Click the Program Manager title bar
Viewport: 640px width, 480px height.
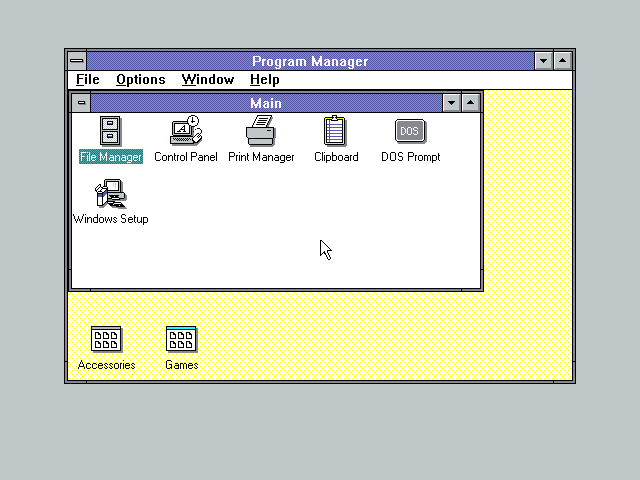(310, 61)
